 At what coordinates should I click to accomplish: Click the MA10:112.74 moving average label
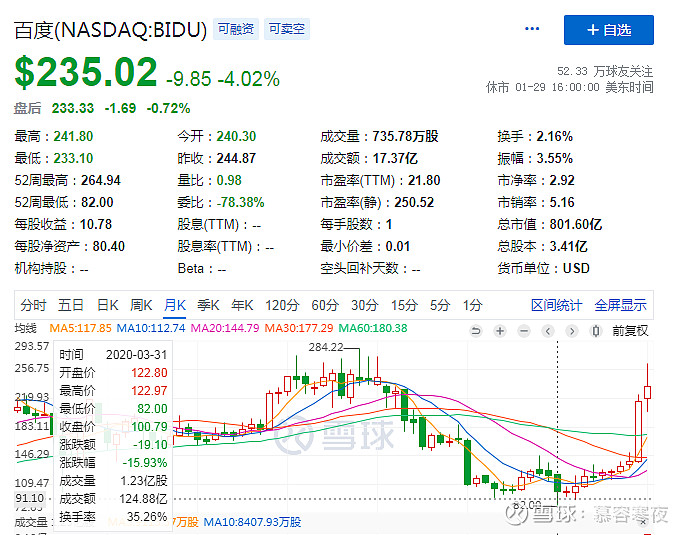[x=151, y=328]
